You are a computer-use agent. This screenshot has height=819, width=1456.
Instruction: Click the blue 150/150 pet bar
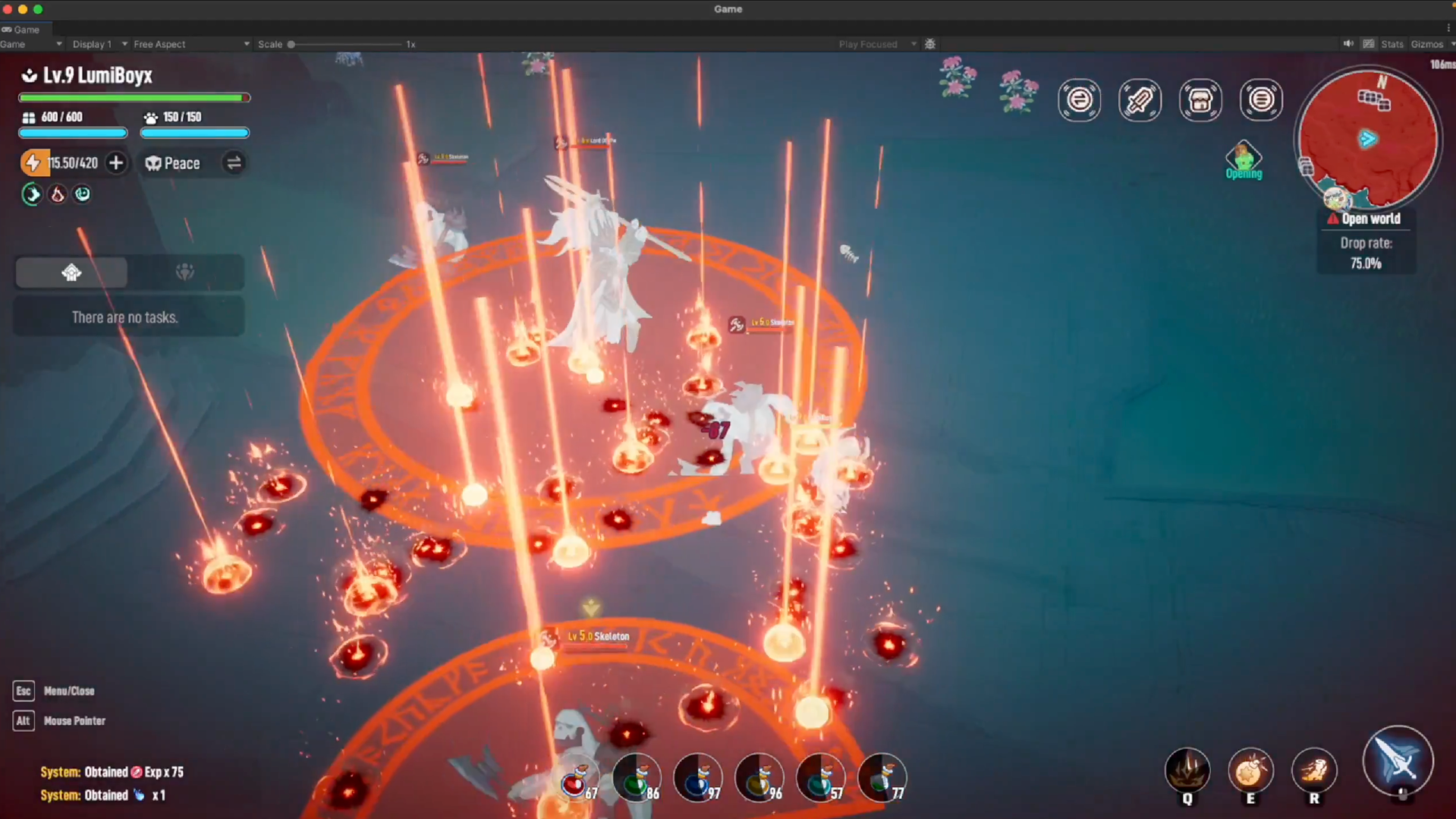(x=194, y=133)
